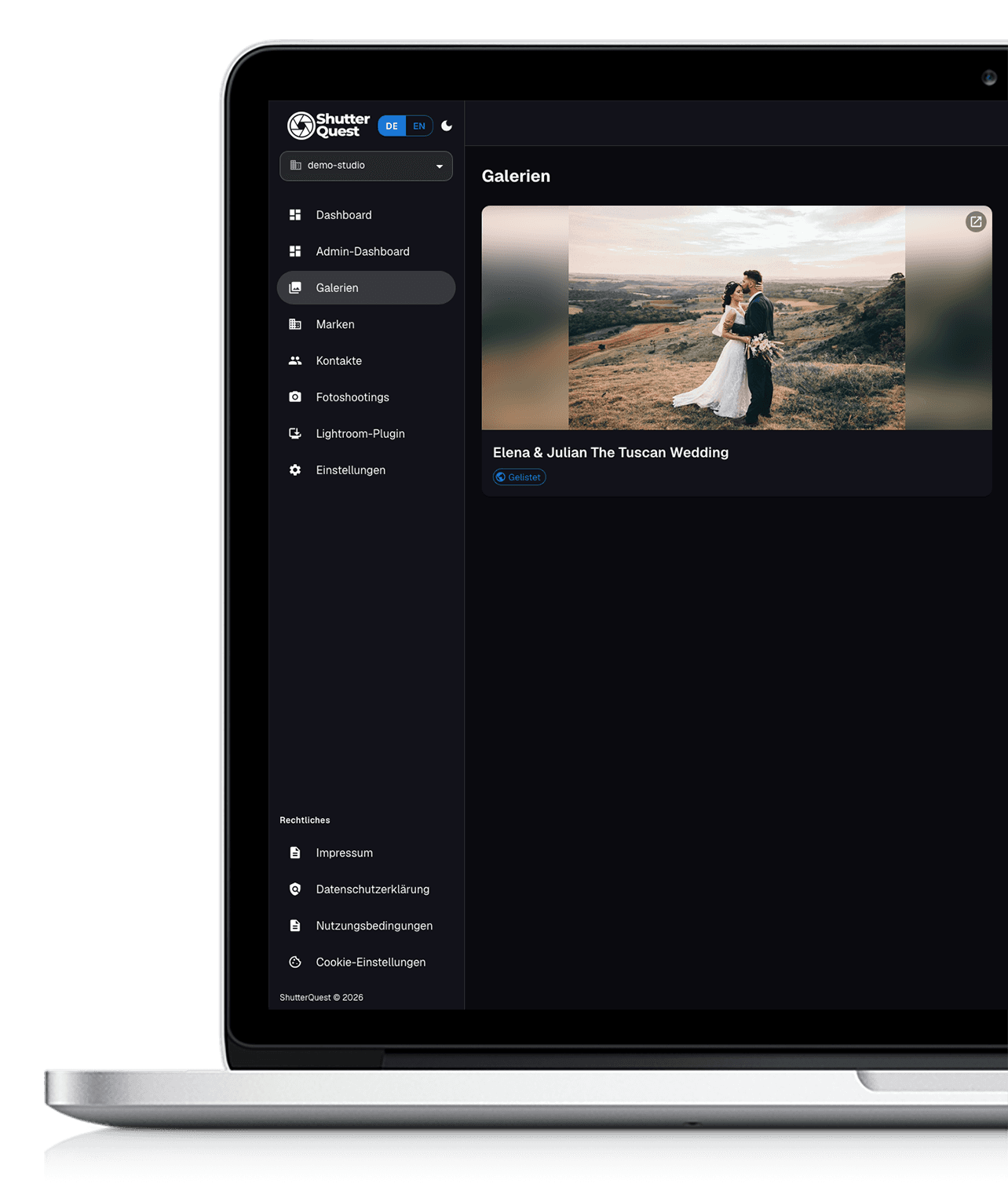Click the Marken building icon
This screenshot has width=1008, height=1187.
pyautogui.click(x=295, y=324)
